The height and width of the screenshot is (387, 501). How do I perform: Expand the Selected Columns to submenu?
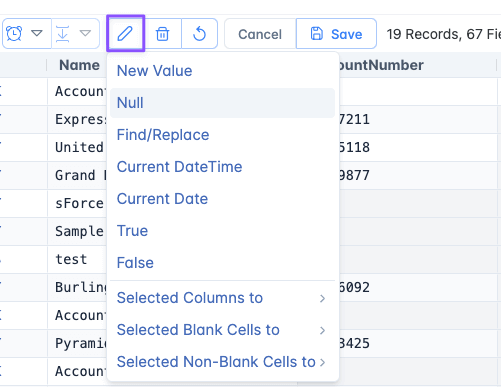tap(222, 298)
